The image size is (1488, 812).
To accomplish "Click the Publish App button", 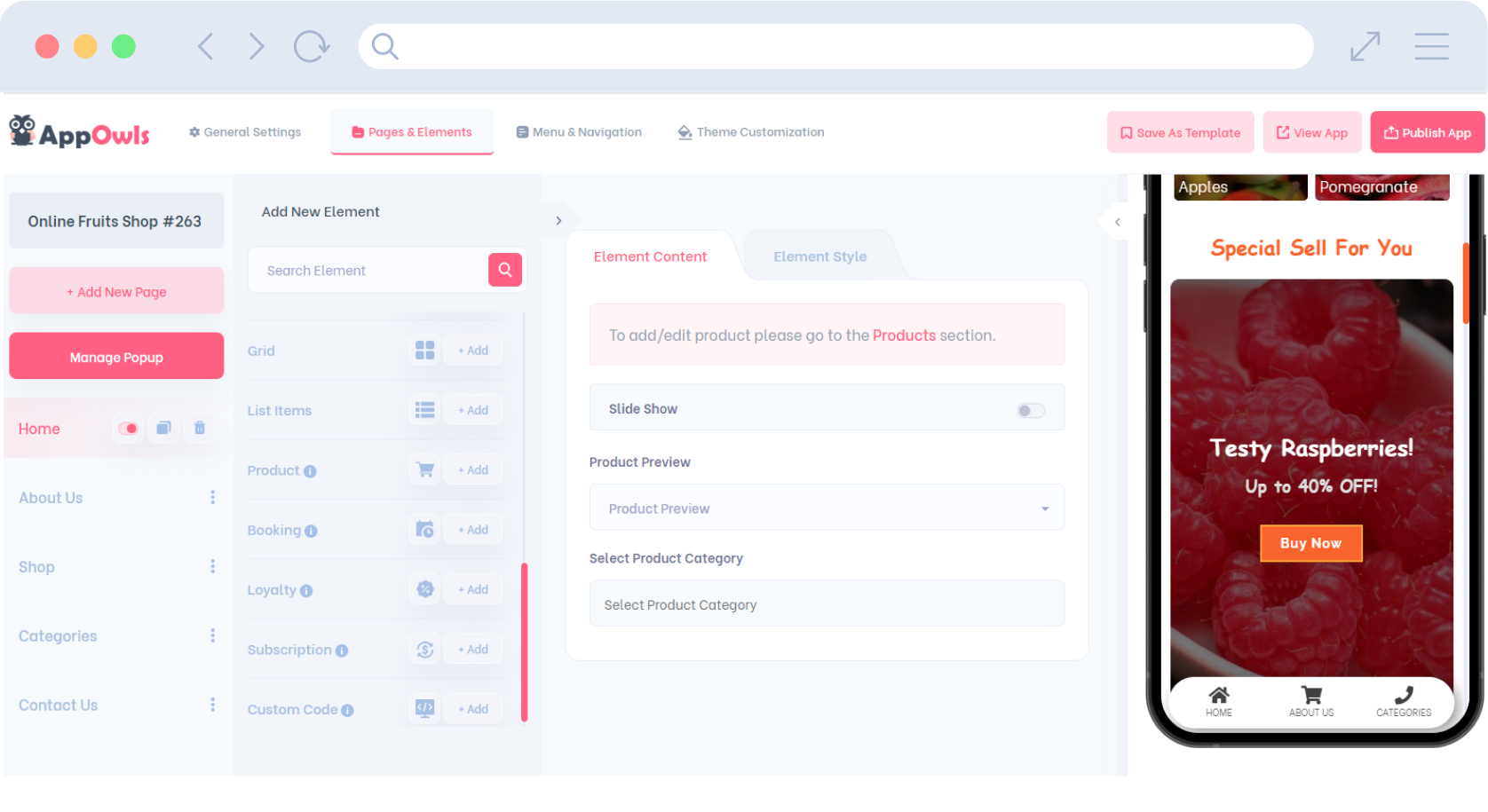I will click(1427, 132).
